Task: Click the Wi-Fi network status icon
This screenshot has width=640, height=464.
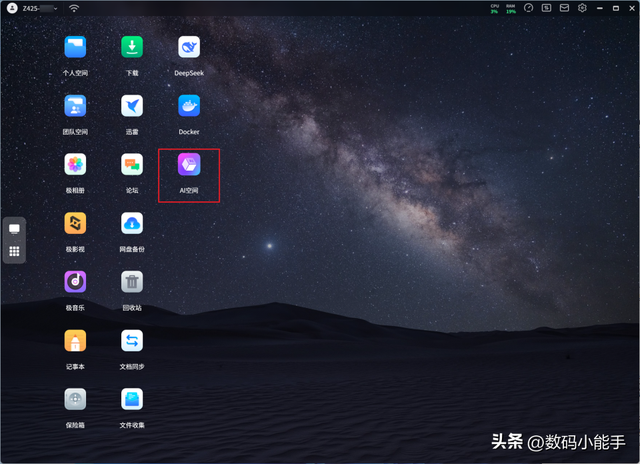Action: (74, 8)
